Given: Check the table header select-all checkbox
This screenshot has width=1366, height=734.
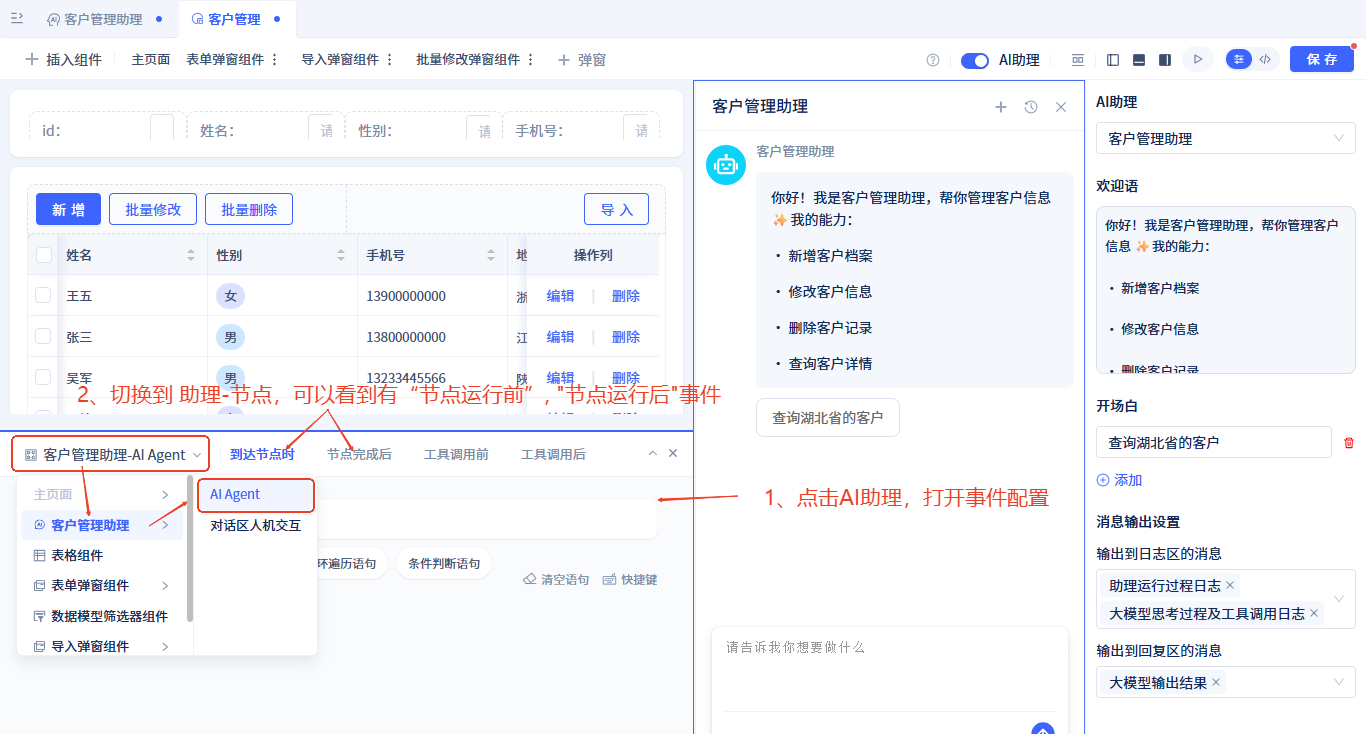Looking at the screenshot, I should coord(44,255).
